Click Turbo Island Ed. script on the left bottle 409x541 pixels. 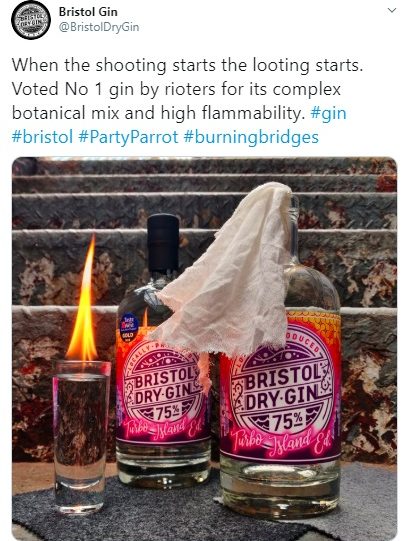click(162, 429)
